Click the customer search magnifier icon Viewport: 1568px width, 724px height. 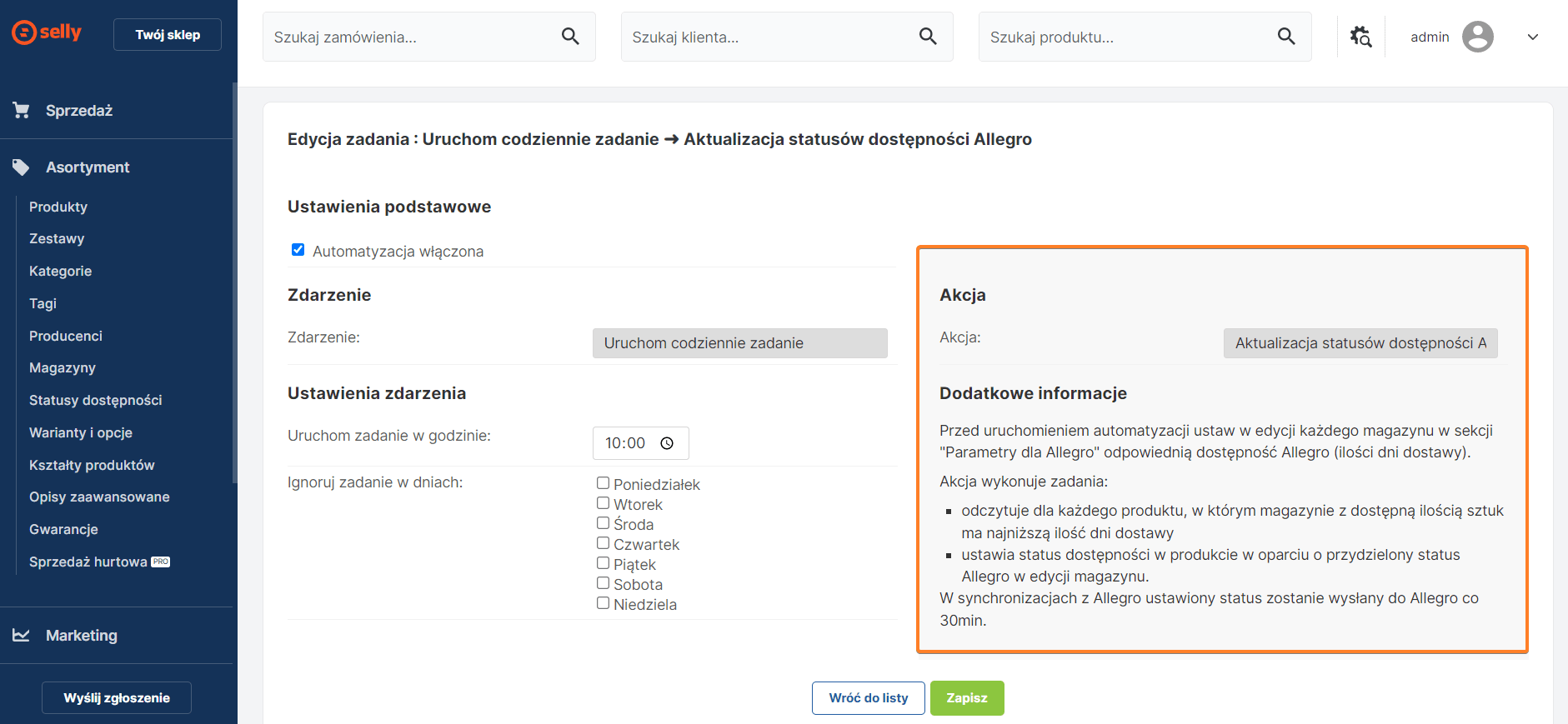(928, 36)
